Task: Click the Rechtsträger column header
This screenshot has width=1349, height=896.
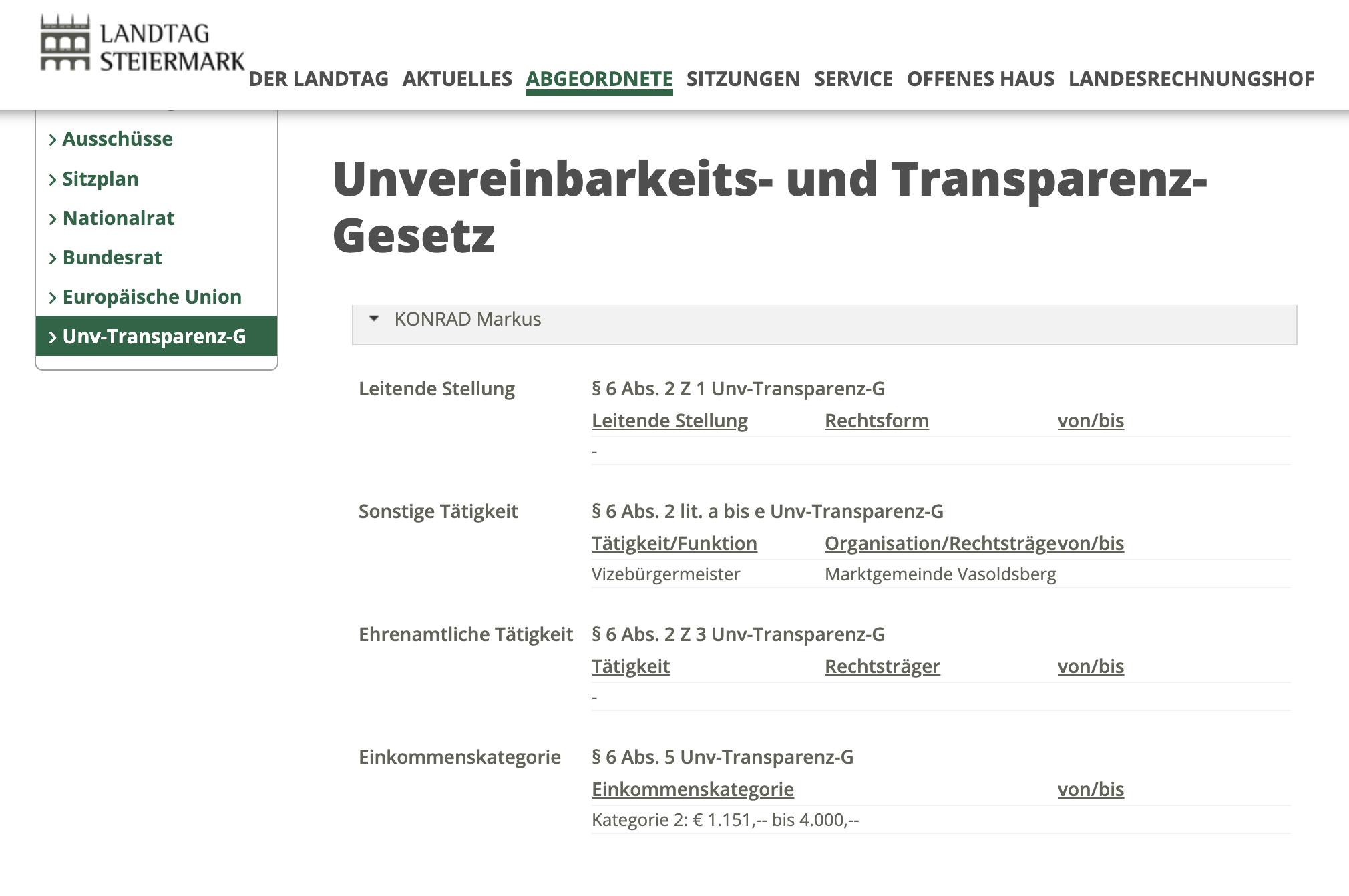Action: tap(882, 666)
